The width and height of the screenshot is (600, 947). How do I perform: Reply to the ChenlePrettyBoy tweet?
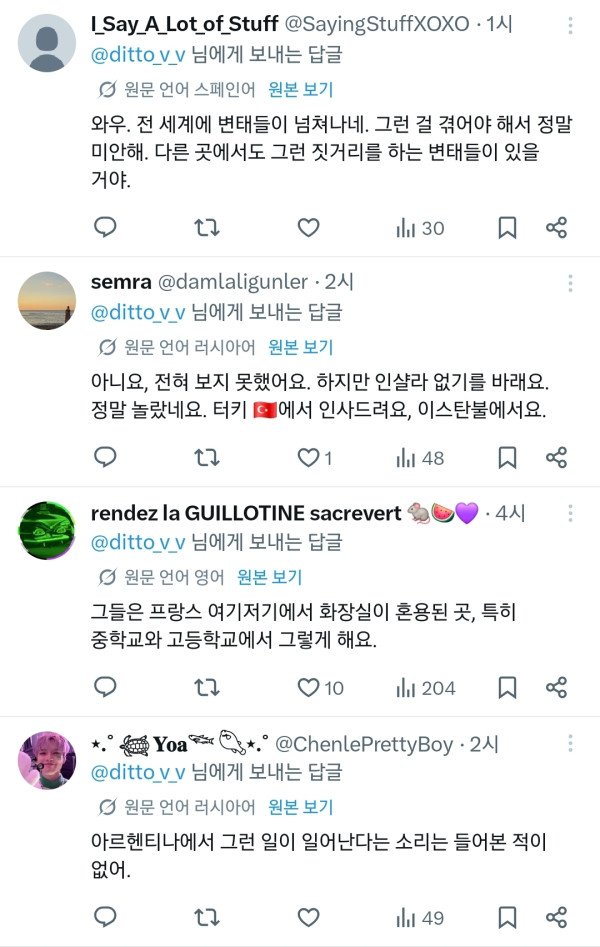pyautogui.click(x=106, y=917)
